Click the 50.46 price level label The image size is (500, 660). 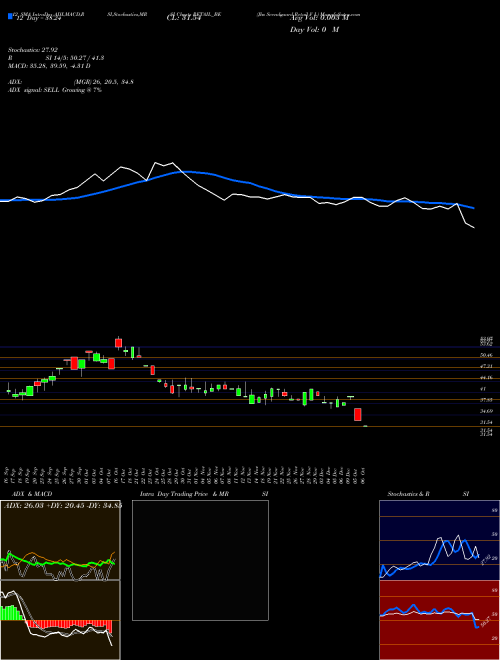(486, 356)
